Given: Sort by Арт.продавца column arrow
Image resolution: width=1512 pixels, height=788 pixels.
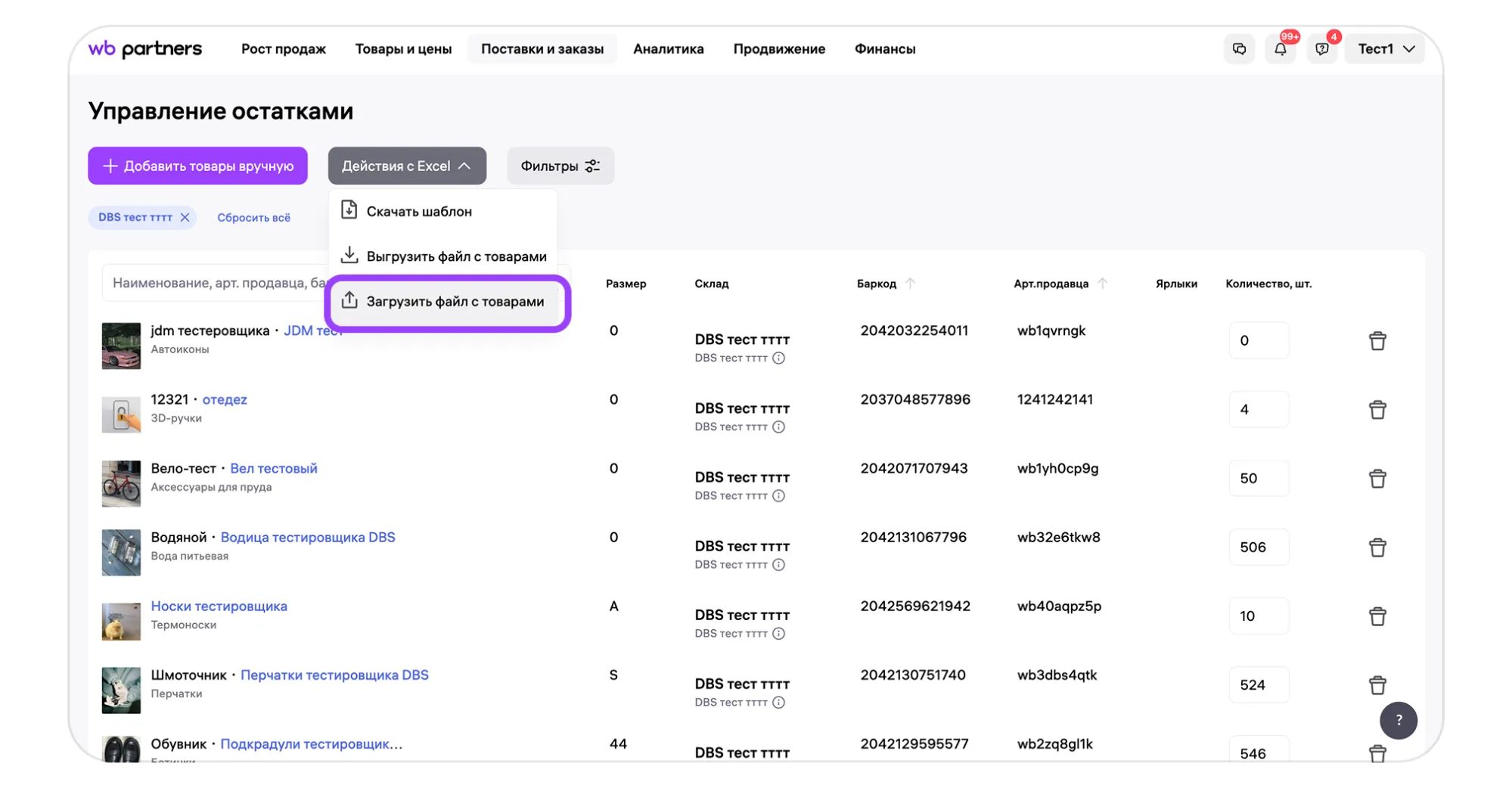Looking at the screenshot, I should (x=1103, y=284).
